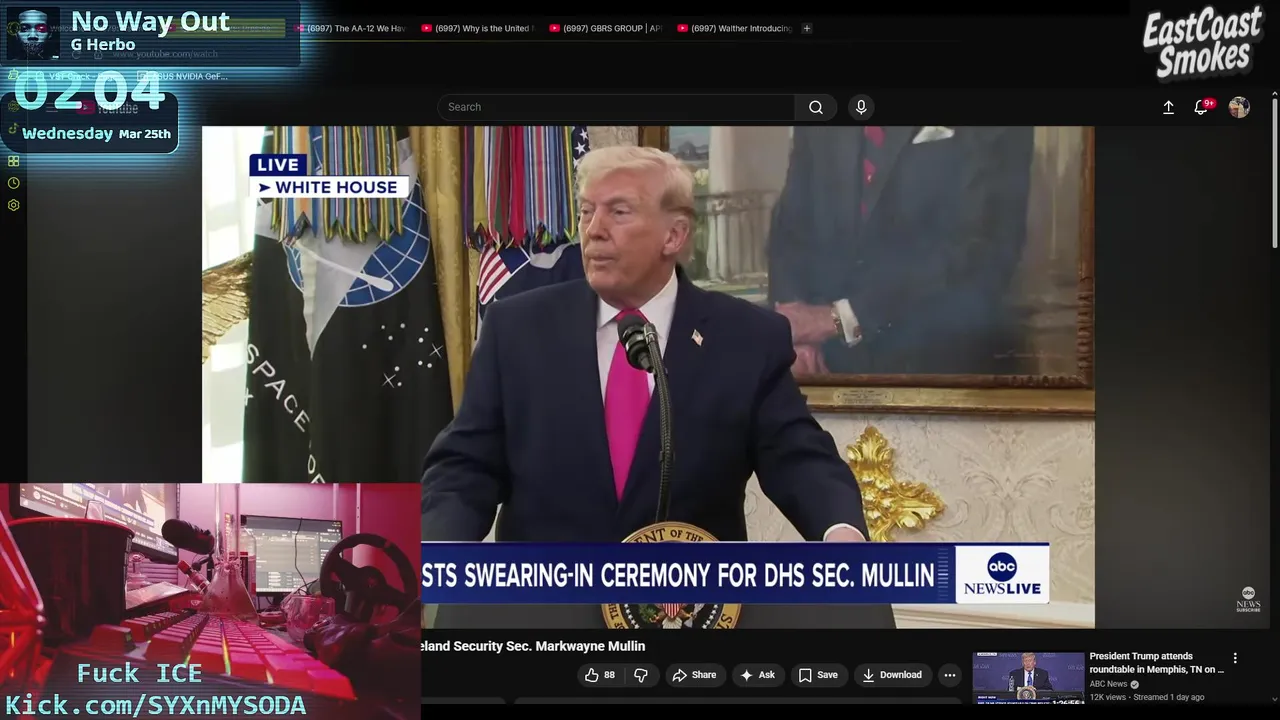Viewport: 1280px width, 720px height.
Task: Click the YouTube search magnifier icon
Action: 816,107
